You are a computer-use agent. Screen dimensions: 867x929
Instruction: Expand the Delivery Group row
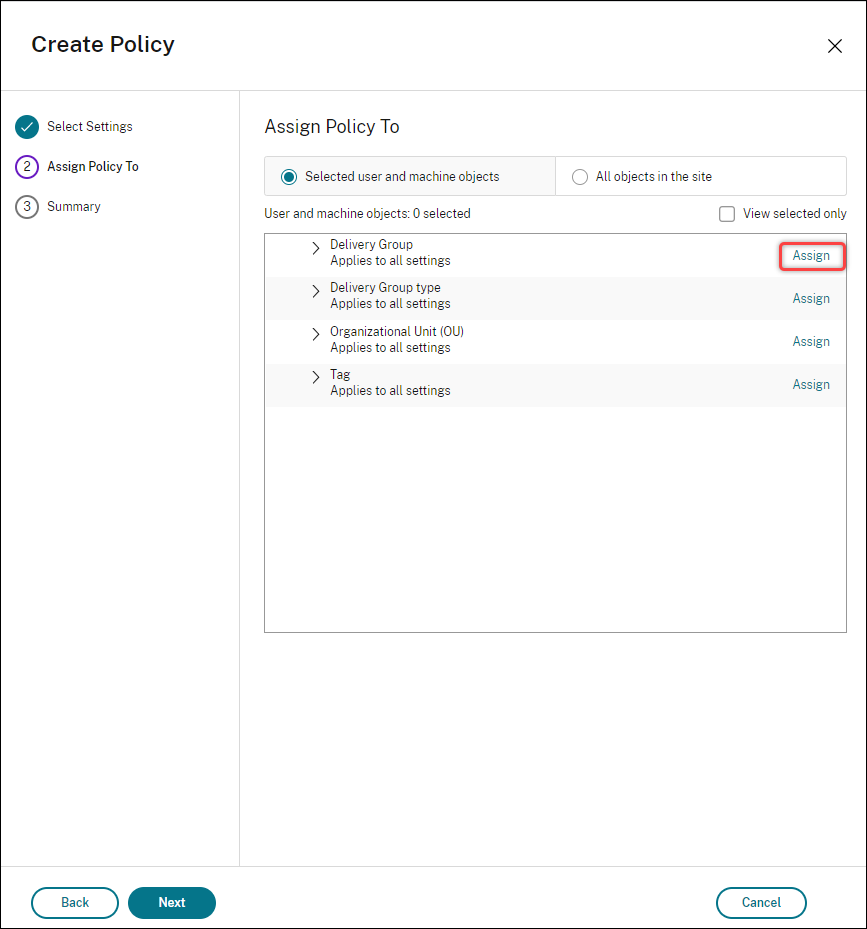pyautogui.click(x=316, y=248)
